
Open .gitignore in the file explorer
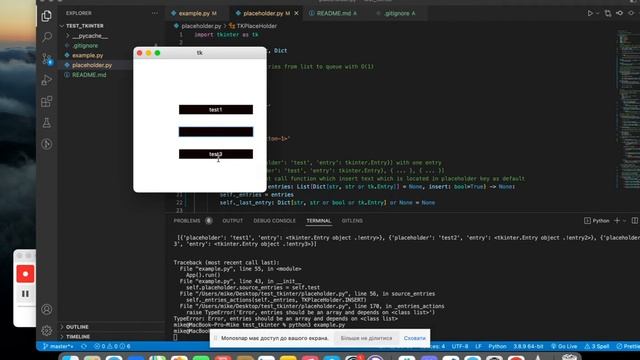click(x=85, y=46)
